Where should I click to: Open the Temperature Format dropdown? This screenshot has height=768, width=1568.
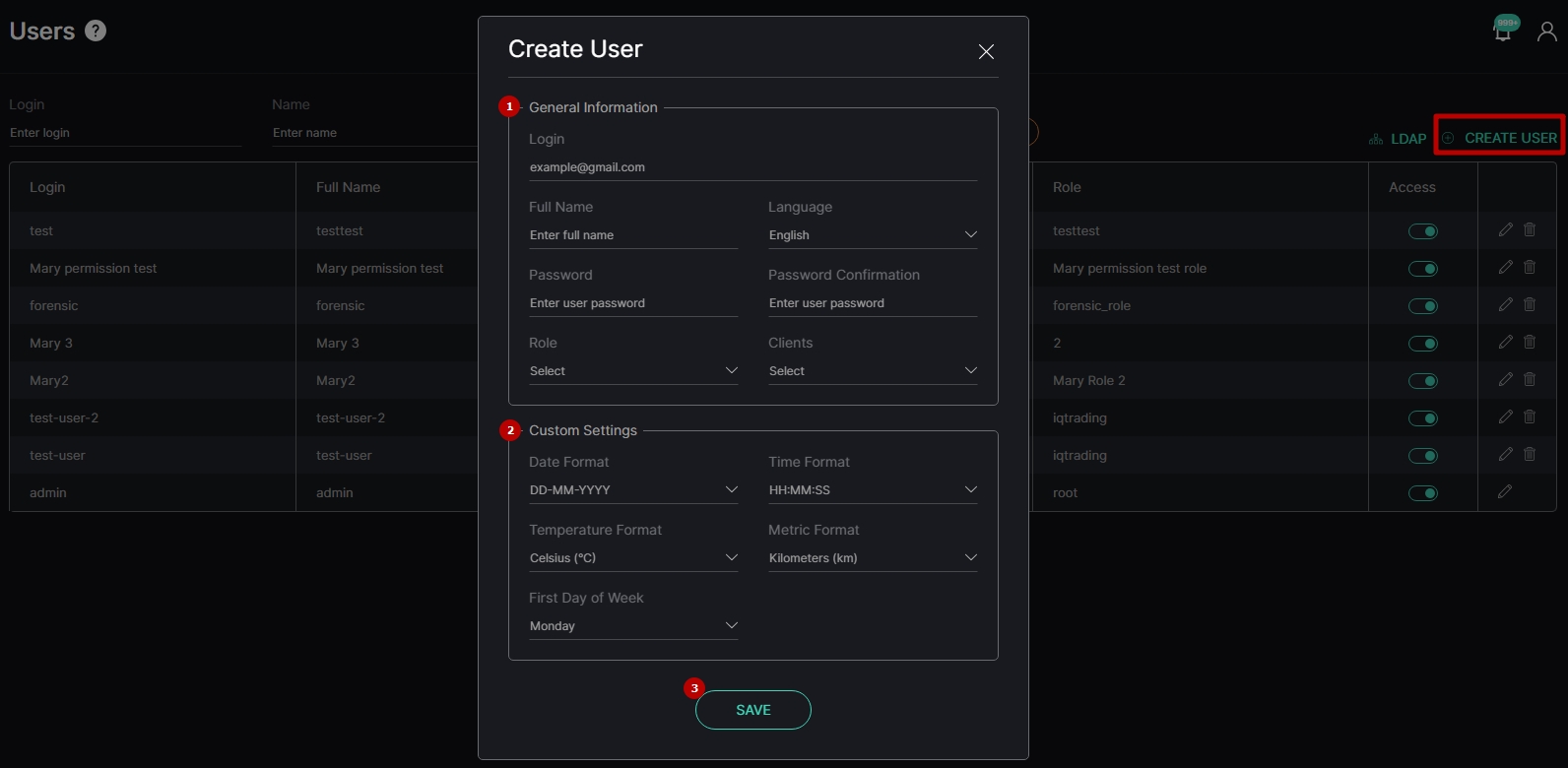(x=633, y=558)
